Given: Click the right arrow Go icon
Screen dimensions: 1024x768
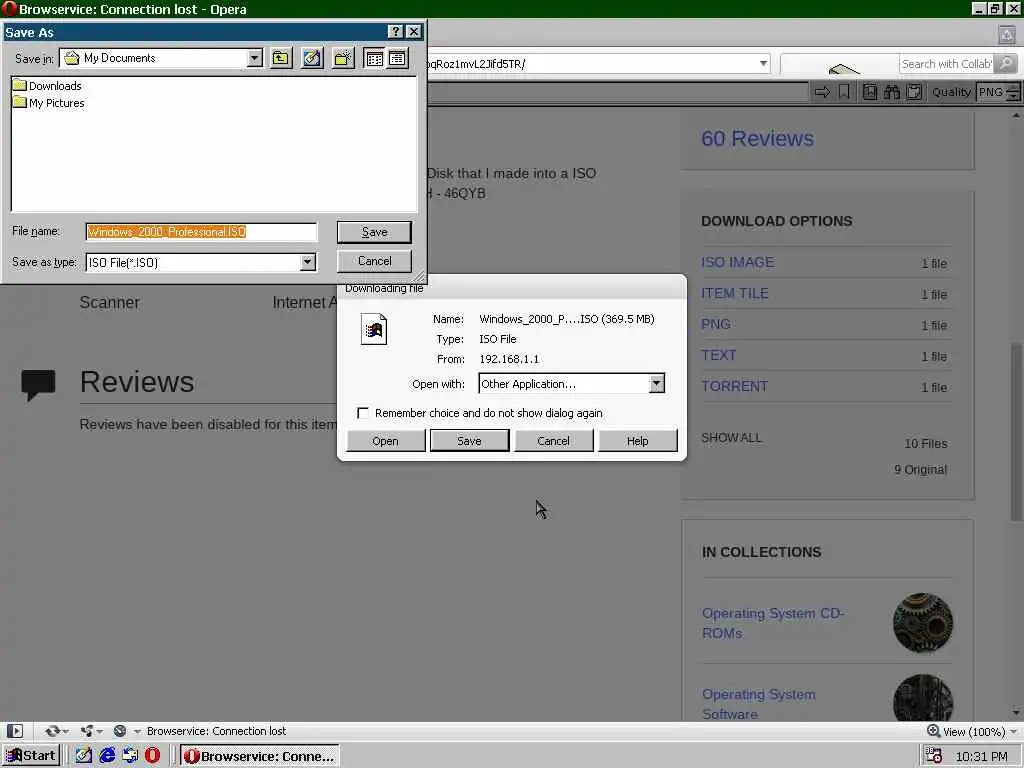Looking at the screenshot, I should coord(822,92).
